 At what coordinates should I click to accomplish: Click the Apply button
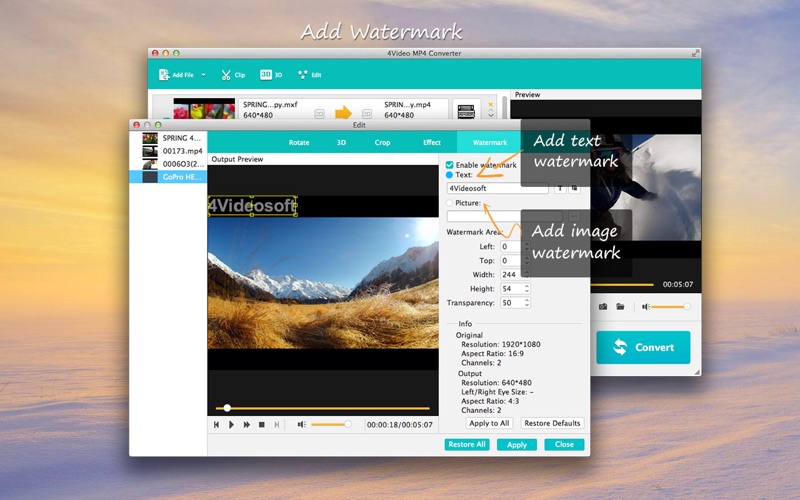517,445
